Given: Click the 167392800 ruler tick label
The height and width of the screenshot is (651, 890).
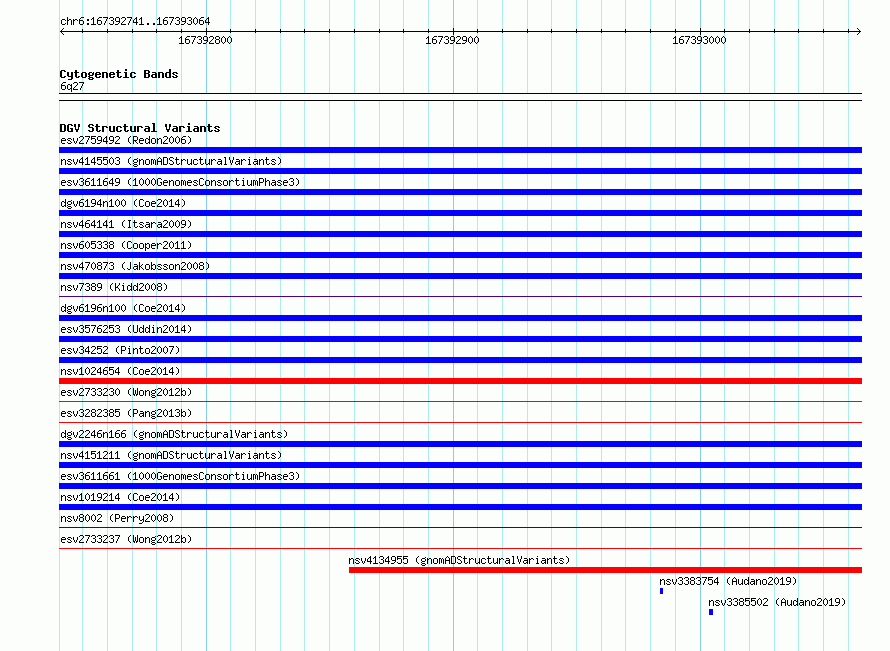Looking at the screenshot, I should [205, 40].
